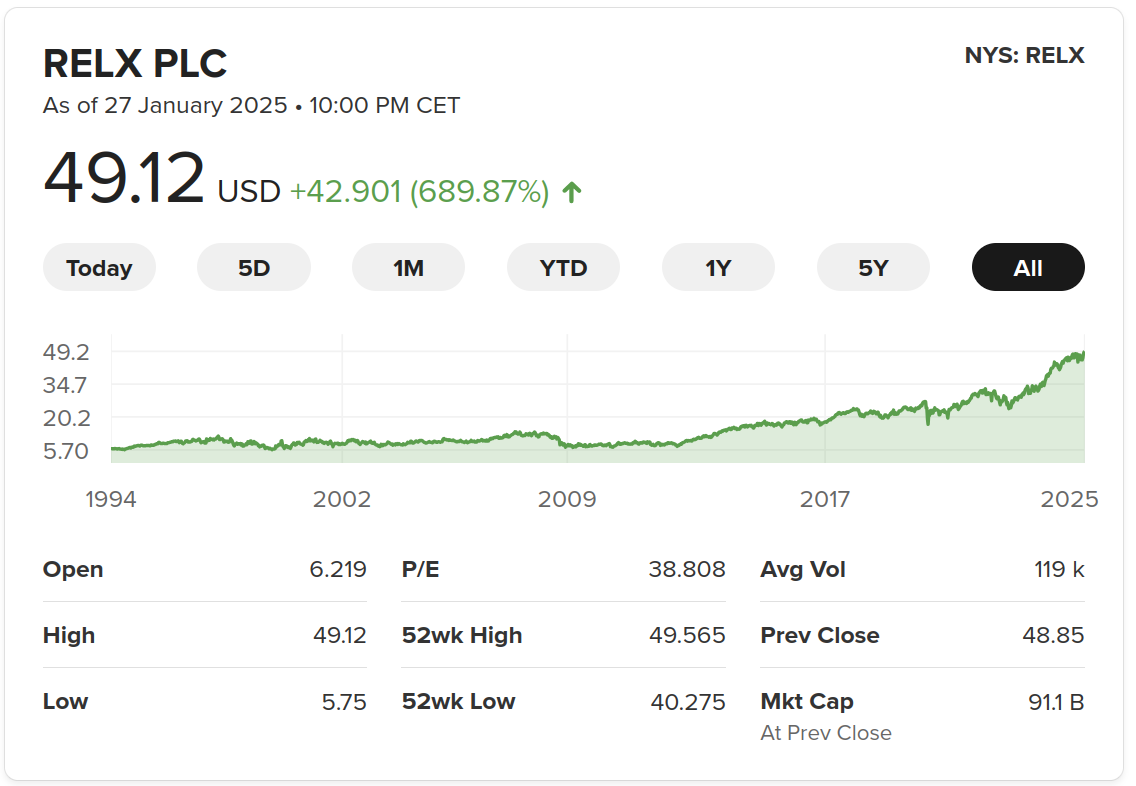1136x786 pixels.
Task: Switch chart to 5D range
Action: tap(254, 268)
